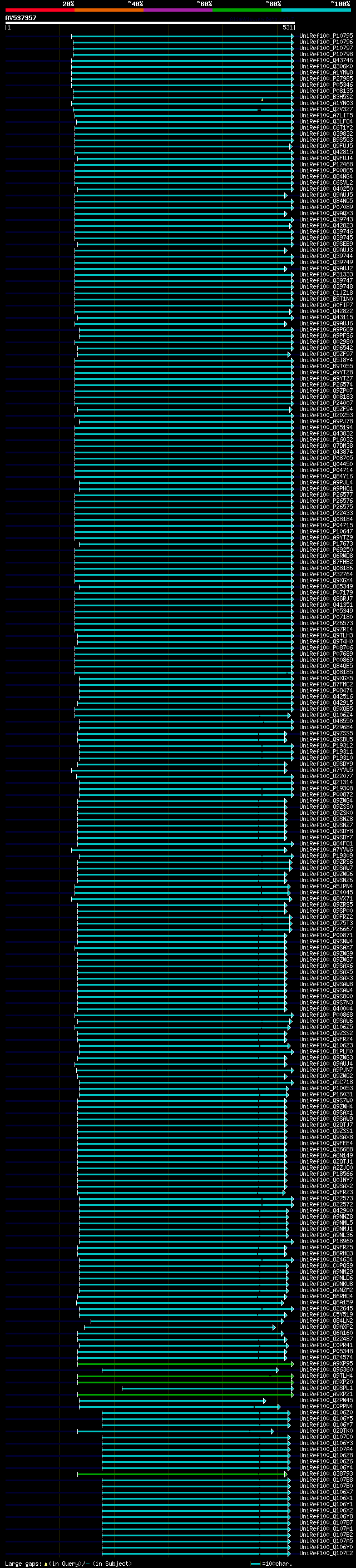
Task: Select hit label UniRef100_Q9SPL1
Action: 326,1388
